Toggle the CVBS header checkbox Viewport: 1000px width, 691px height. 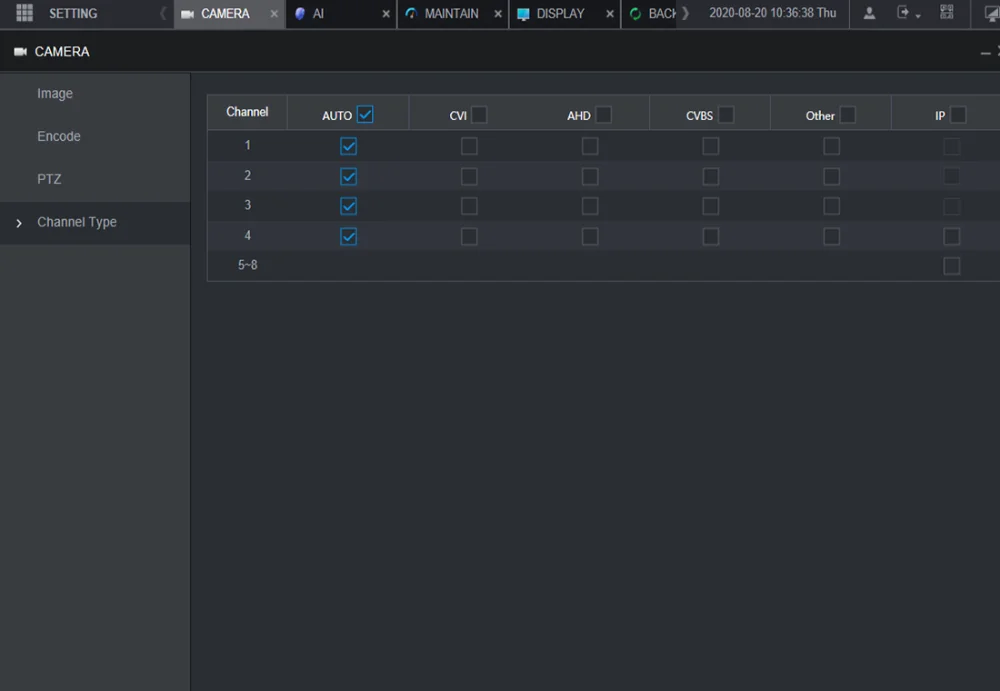pyautogui.click(x=726, y=115)
